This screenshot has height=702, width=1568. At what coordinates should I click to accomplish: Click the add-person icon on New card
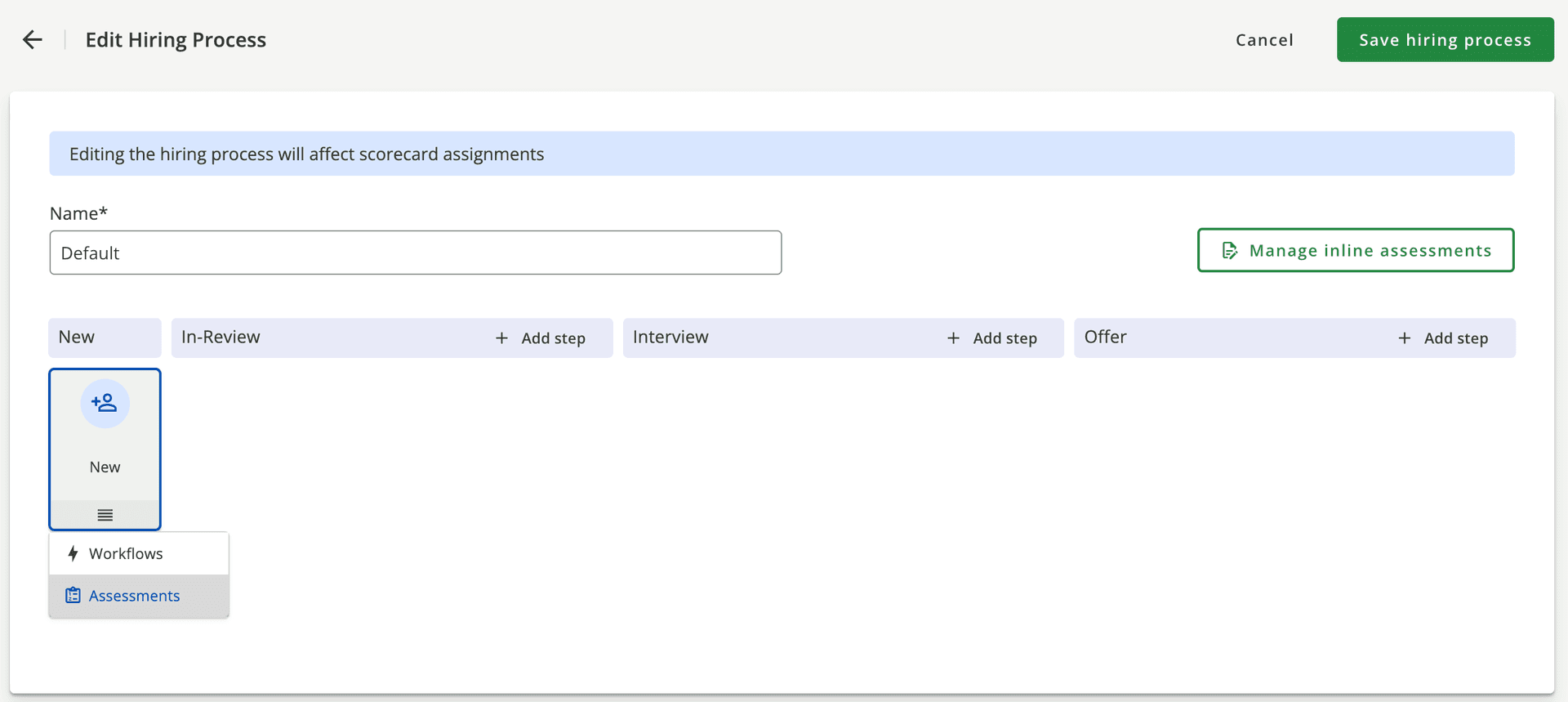coord(105,403)
